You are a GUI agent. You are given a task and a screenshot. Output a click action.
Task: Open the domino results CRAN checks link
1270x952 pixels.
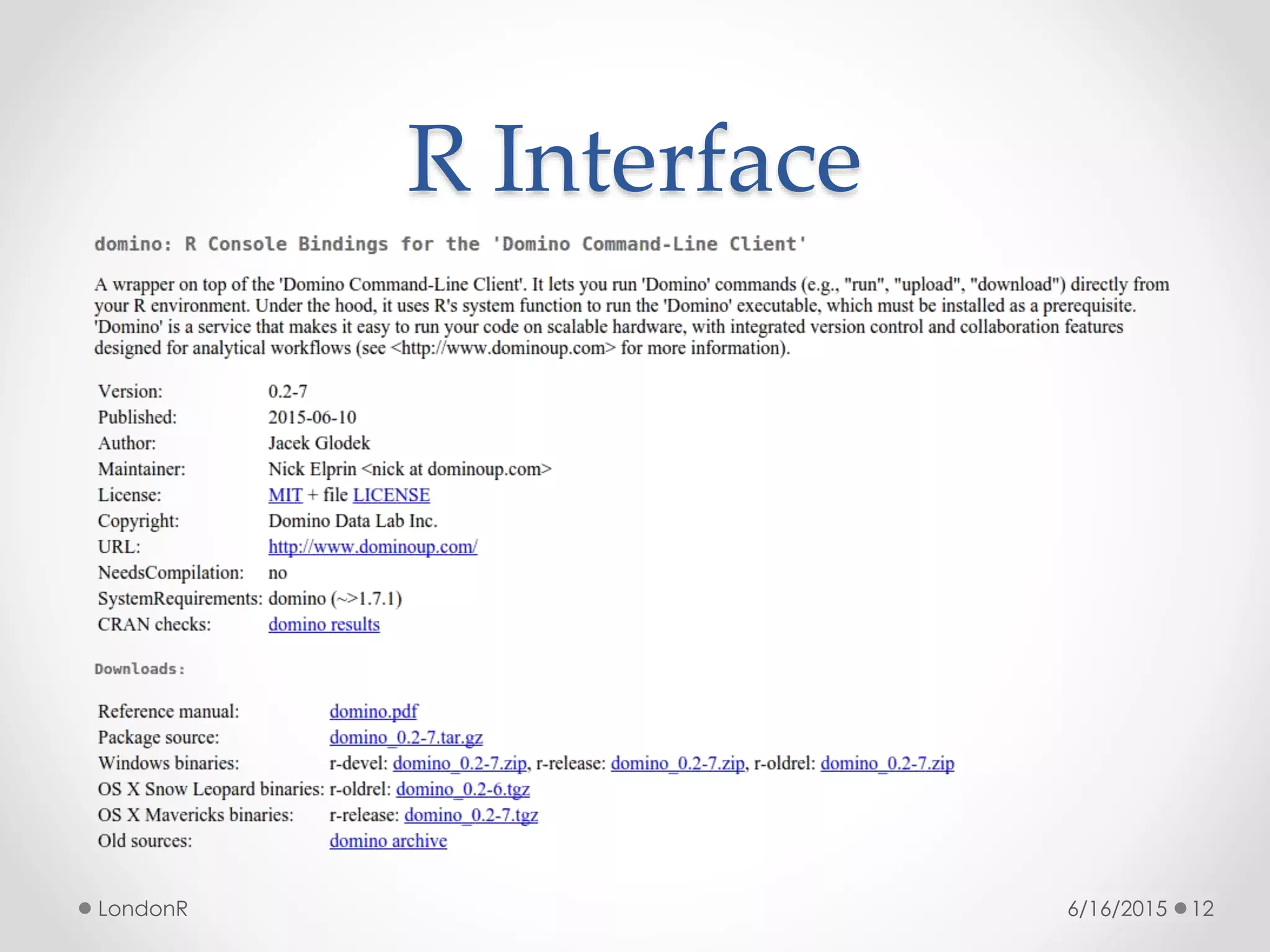pyautogui.click(x=324, y=624)
